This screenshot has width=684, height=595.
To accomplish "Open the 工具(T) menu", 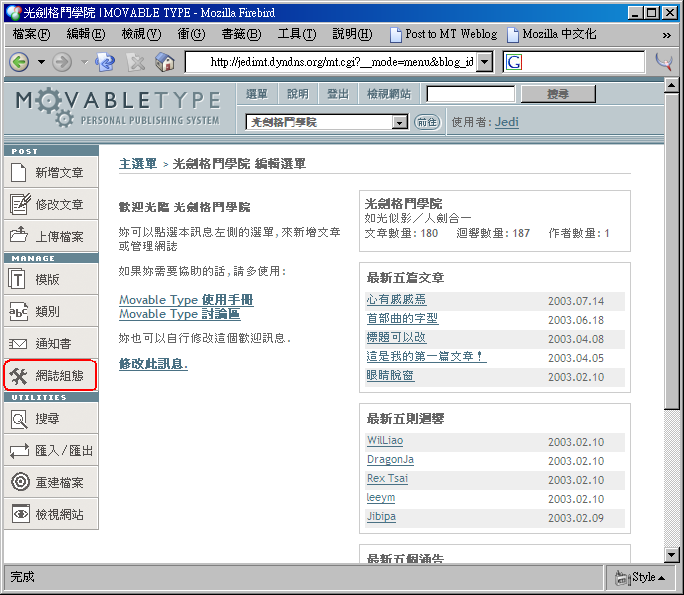I will (297, 34).
